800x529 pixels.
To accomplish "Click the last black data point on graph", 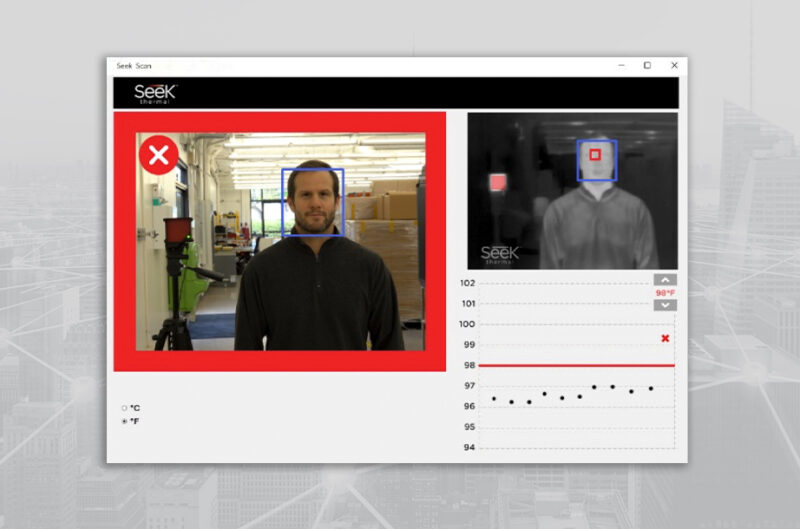I will (650, 388).
